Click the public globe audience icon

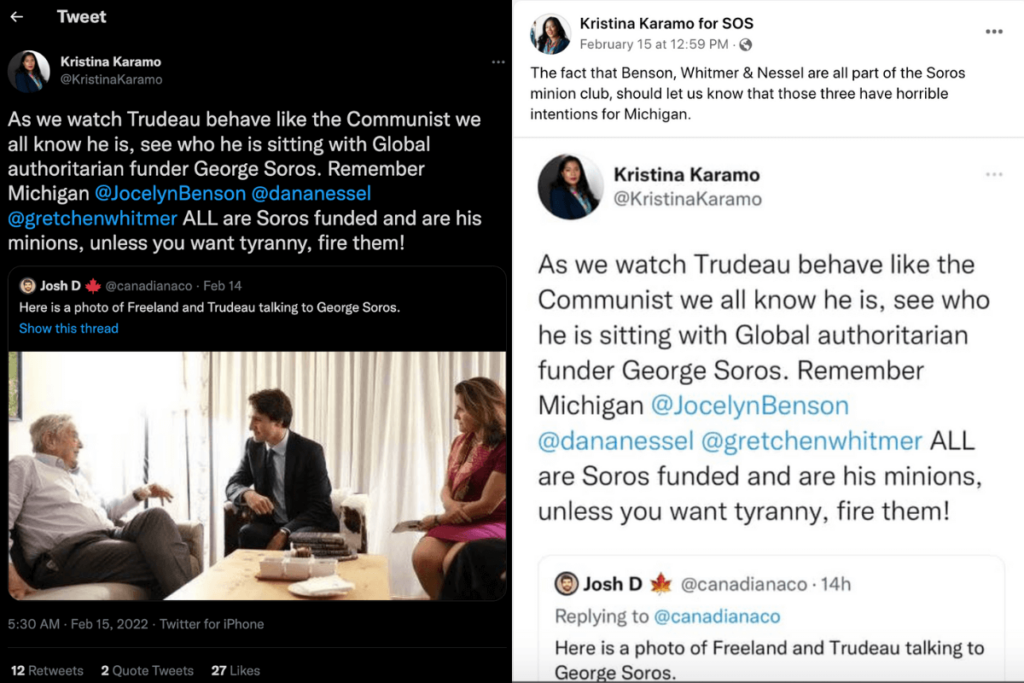[745, 45]
